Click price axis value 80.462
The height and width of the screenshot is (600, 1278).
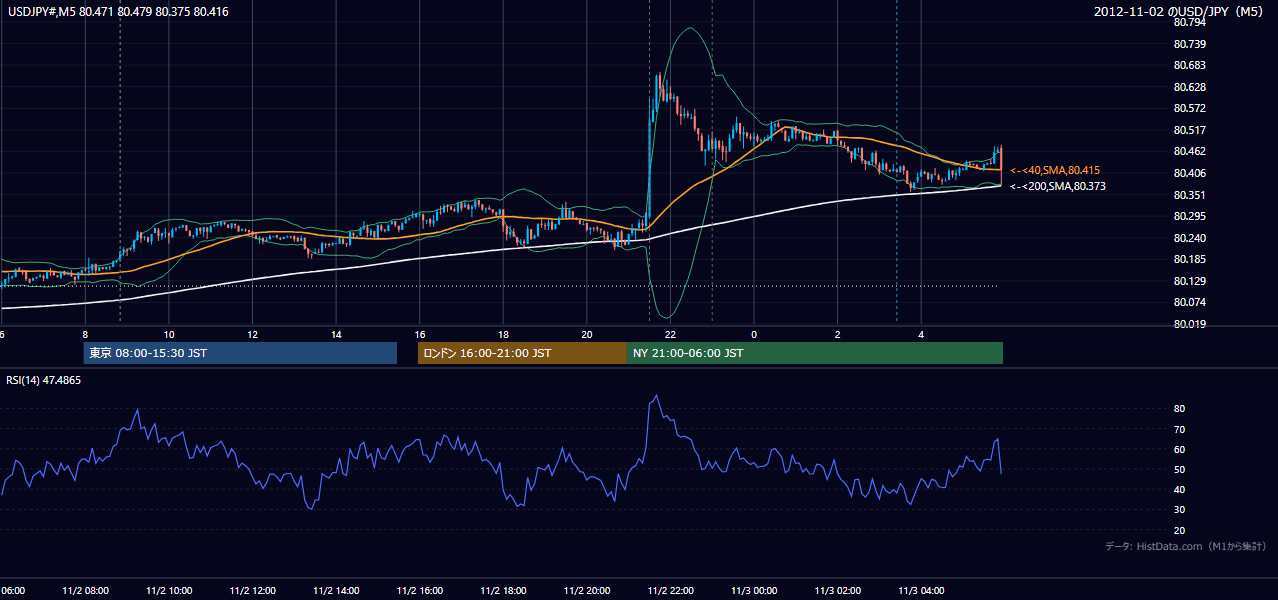pyautogui.click(x=1189, y=151)
